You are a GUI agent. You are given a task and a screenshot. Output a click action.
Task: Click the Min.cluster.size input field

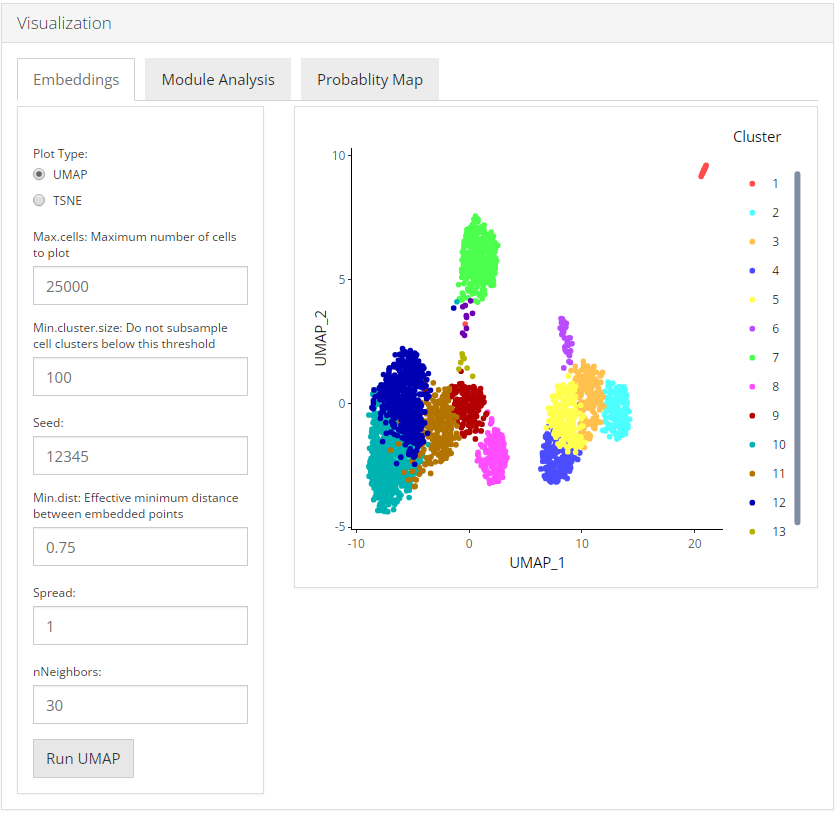coord(140,377)
